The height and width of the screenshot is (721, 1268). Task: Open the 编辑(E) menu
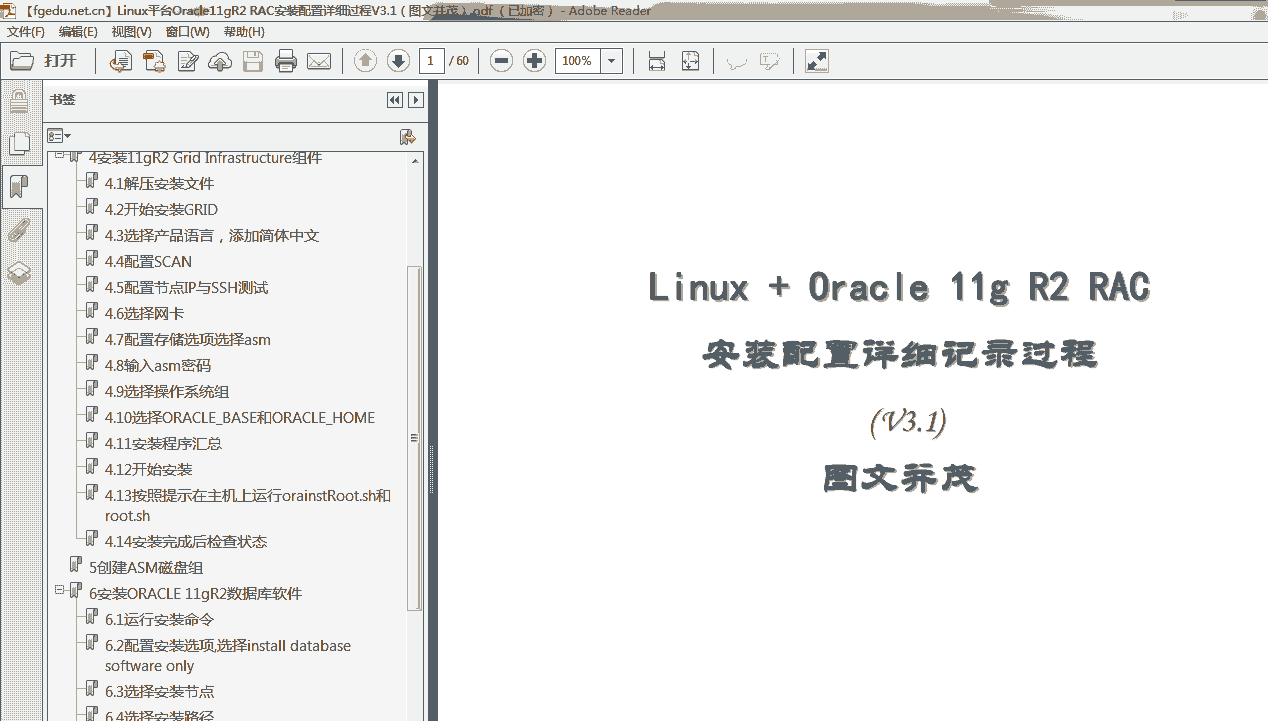[x=78, y=32]
